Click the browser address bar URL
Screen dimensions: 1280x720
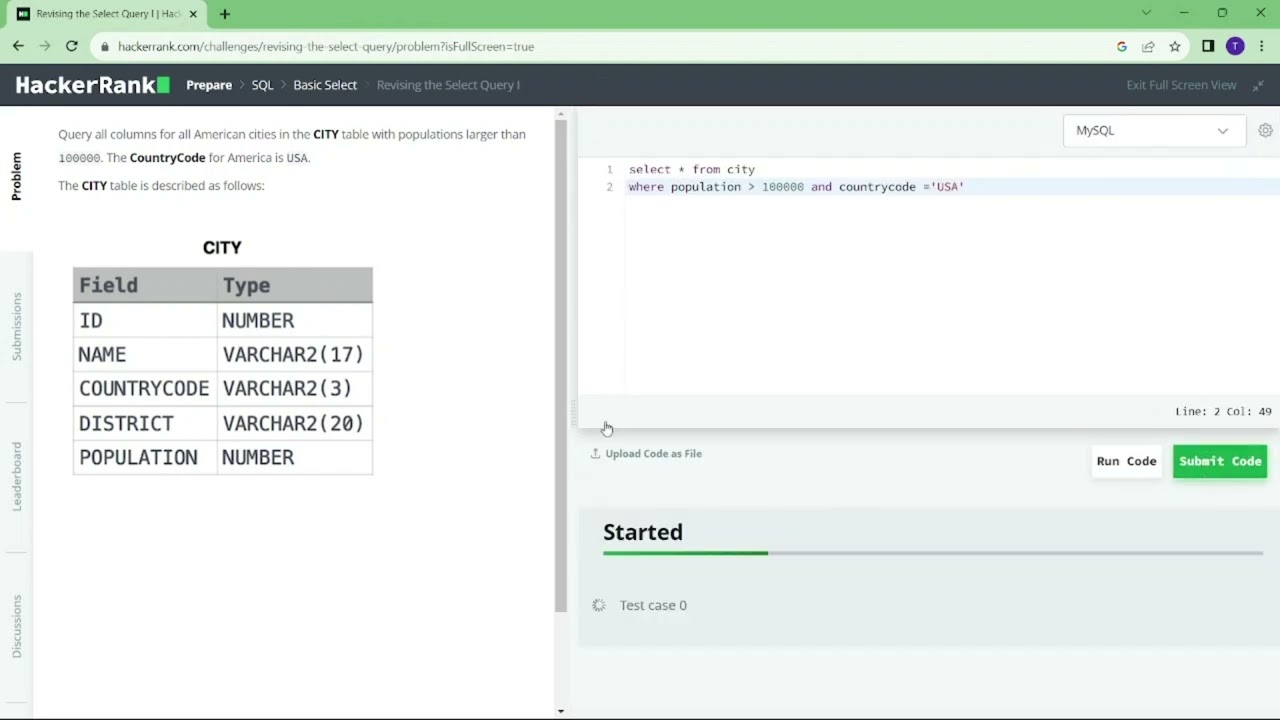(326, 46)
